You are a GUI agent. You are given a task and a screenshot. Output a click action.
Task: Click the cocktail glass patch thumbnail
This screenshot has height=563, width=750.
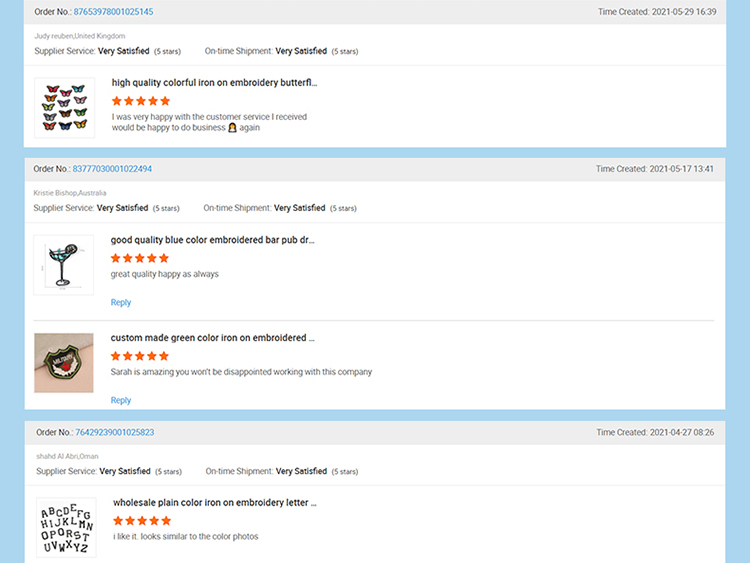63,265
